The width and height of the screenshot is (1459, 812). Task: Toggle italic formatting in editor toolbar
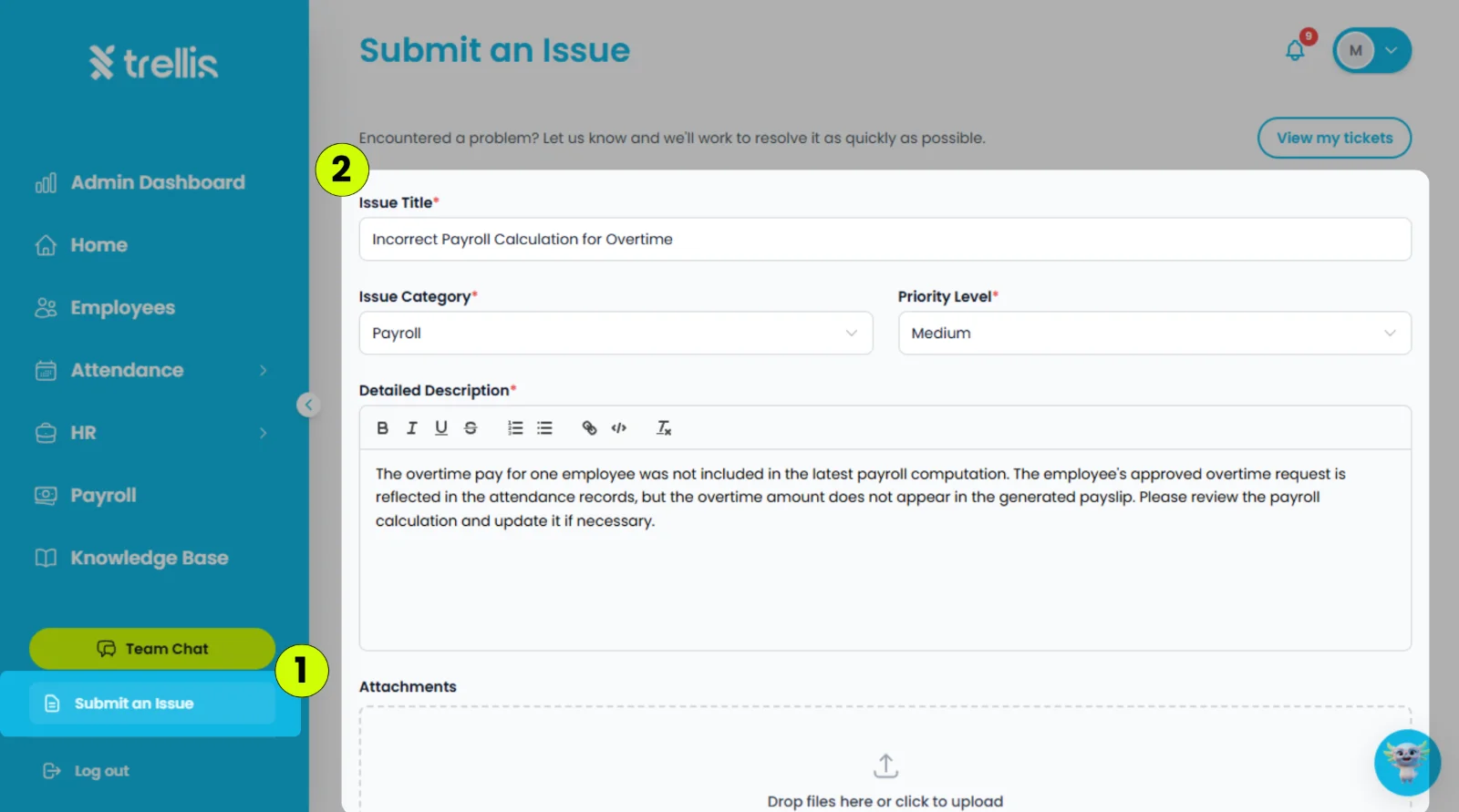tap(412, 427)
